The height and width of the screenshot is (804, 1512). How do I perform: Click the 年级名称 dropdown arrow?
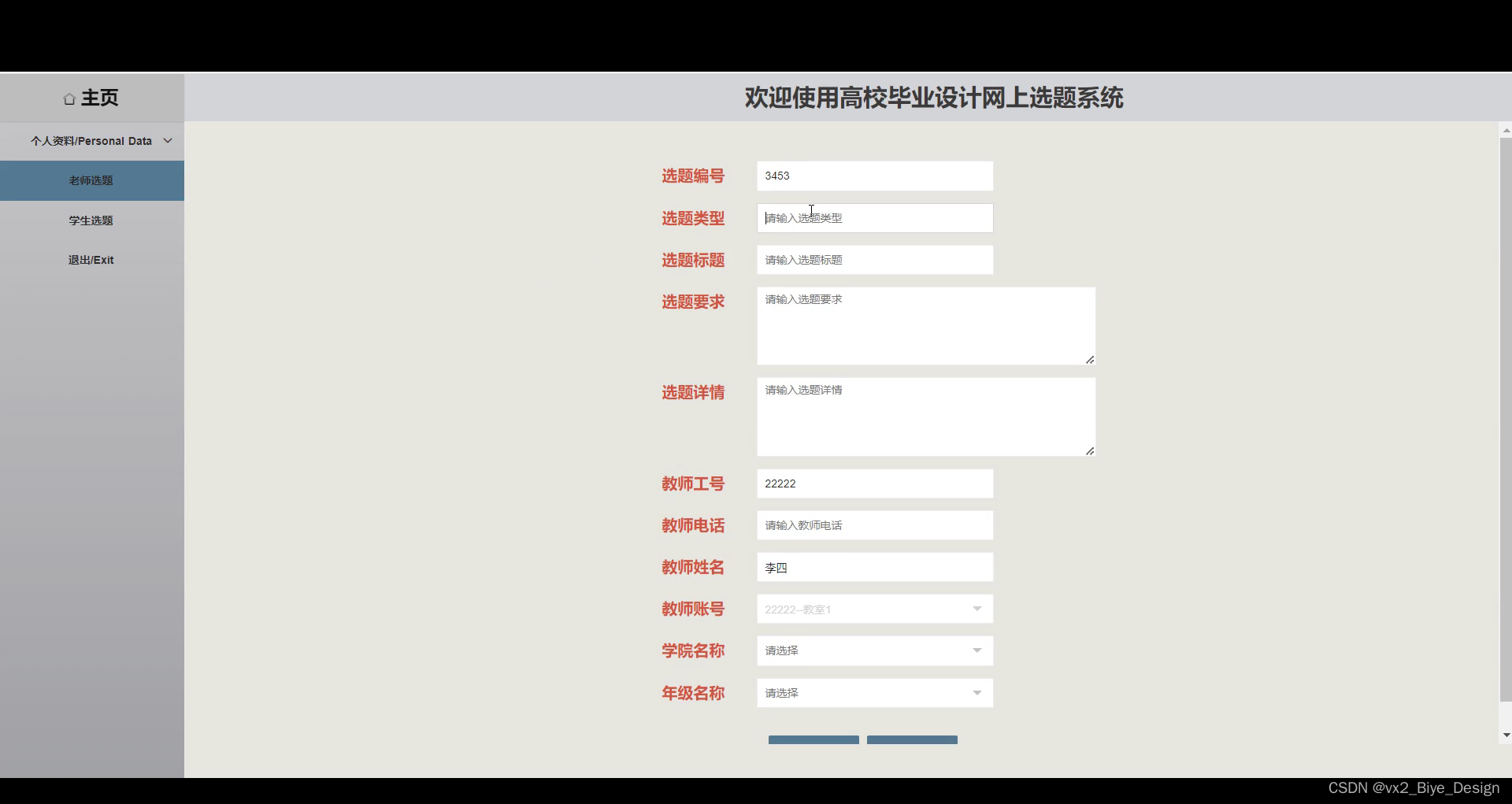(x=977, y=693)
